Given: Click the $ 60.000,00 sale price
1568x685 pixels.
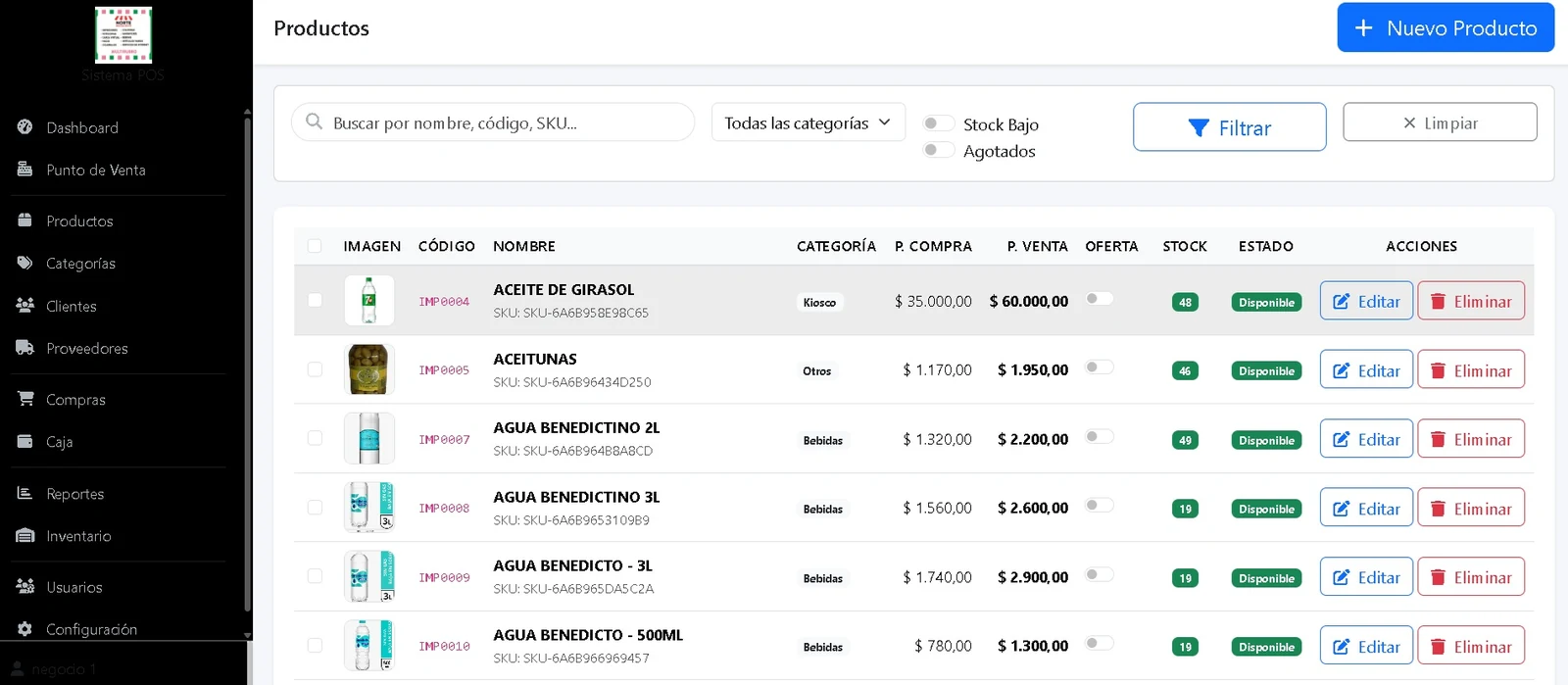Looking at the screenshot, I should coord(1028,302).
